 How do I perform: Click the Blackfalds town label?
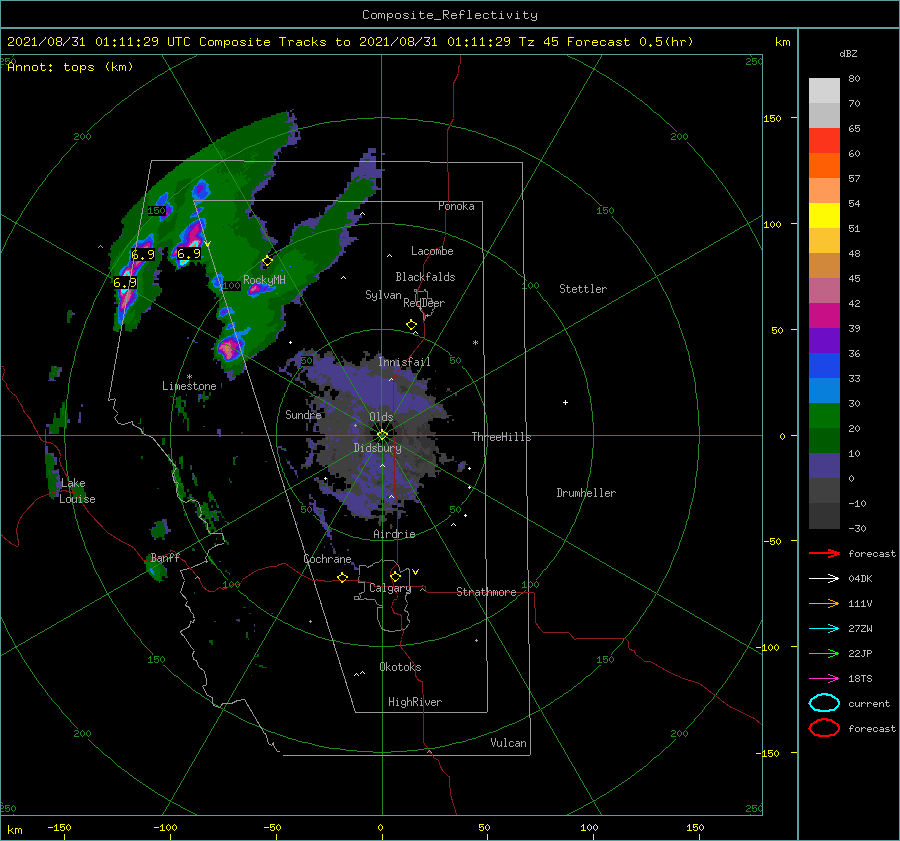[x=425, y=277]
